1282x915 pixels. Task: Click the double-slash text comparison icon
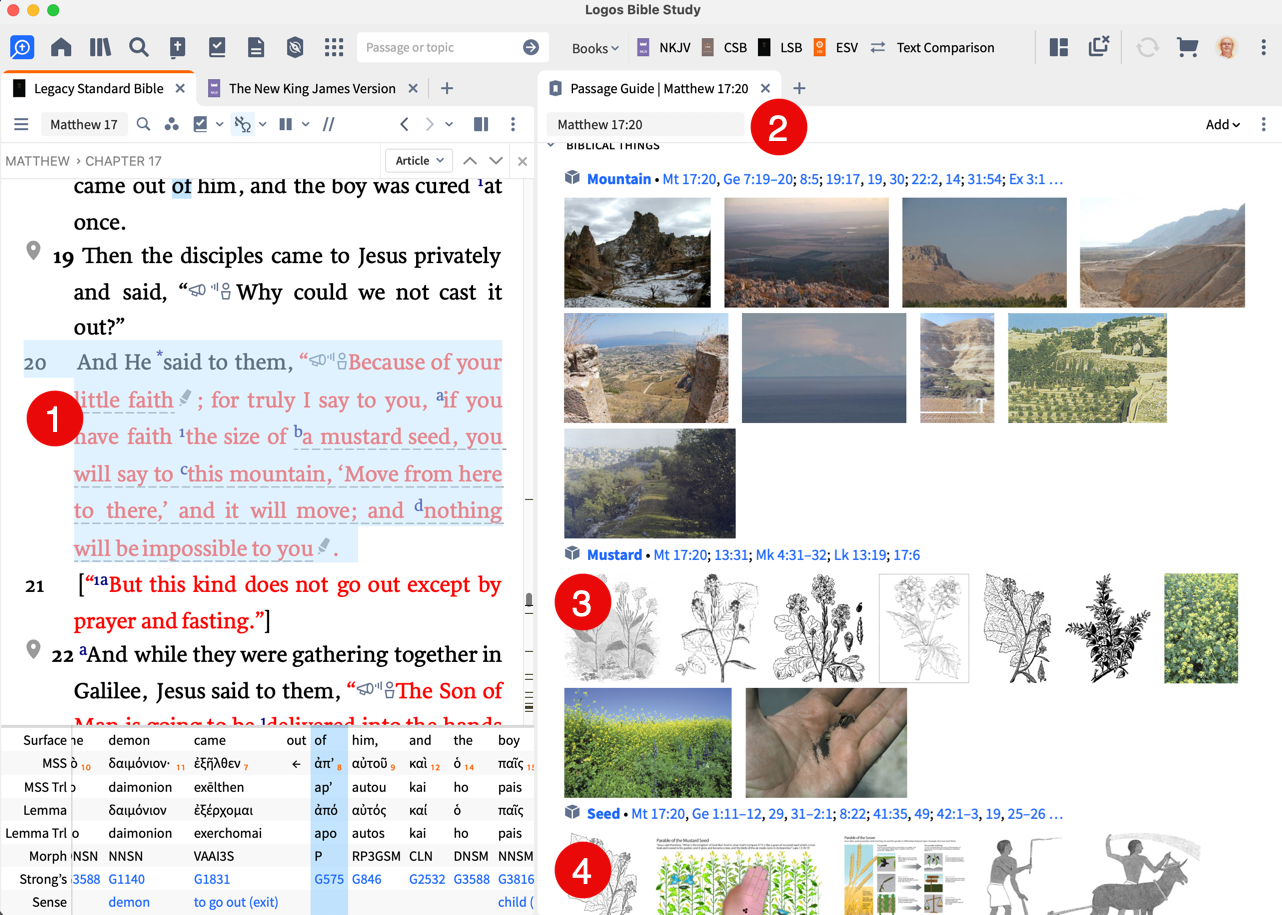coord(329,125)
